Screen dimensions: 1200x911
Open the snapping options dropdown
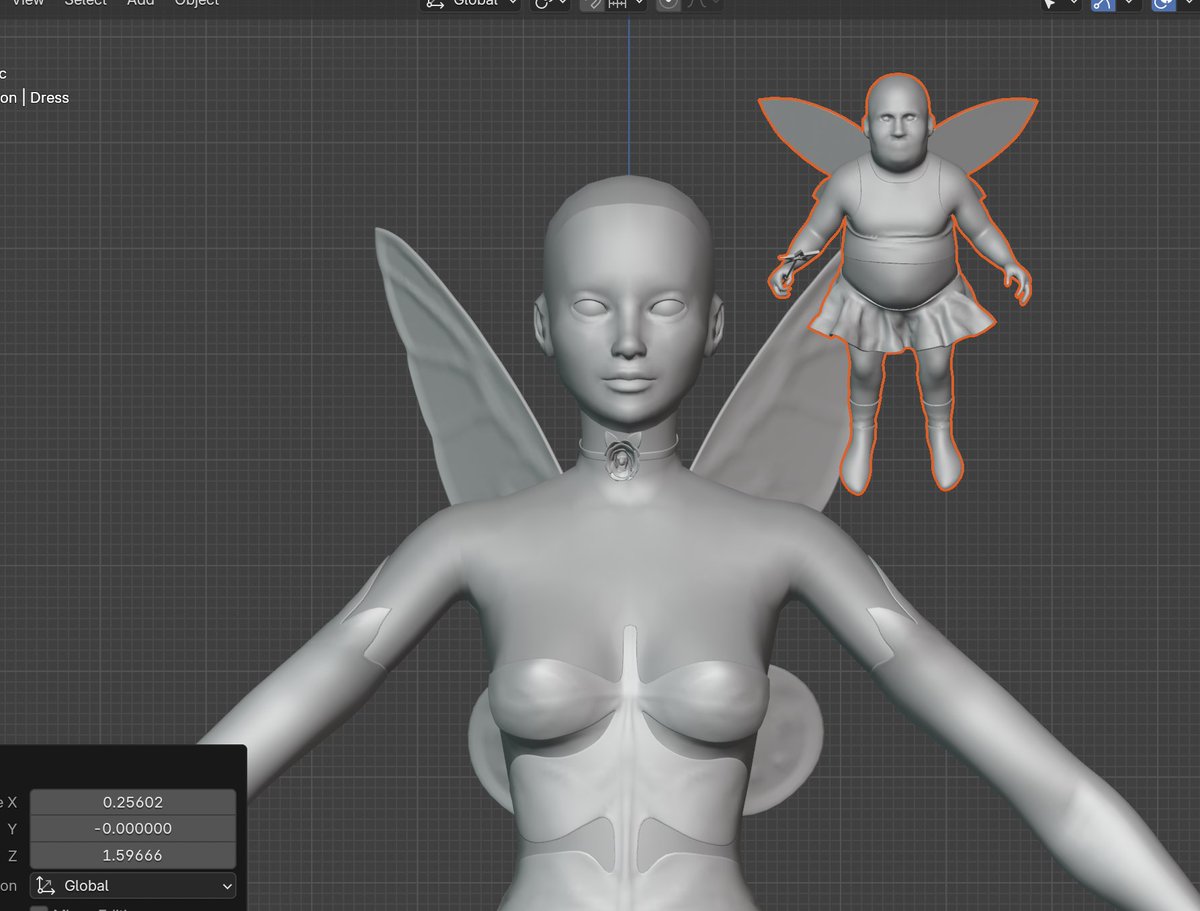pyautogui.click(x=627, y=4)
